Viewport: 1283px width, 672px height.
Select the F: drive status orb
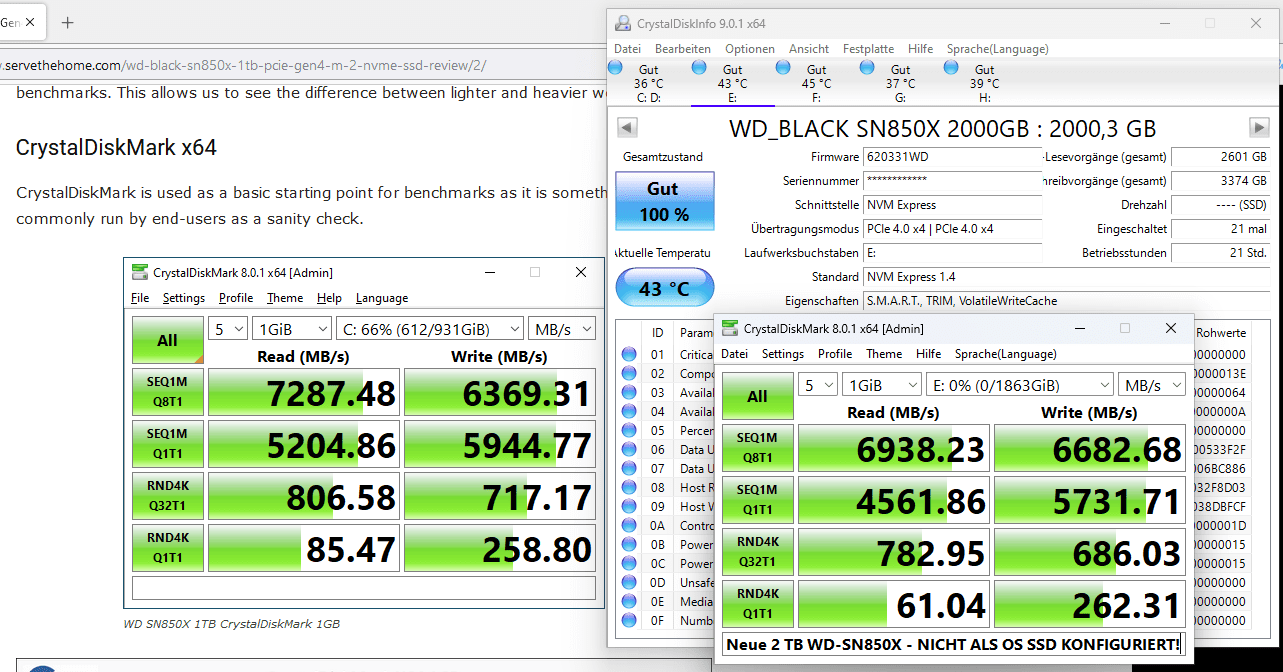(x=783, y=68)
